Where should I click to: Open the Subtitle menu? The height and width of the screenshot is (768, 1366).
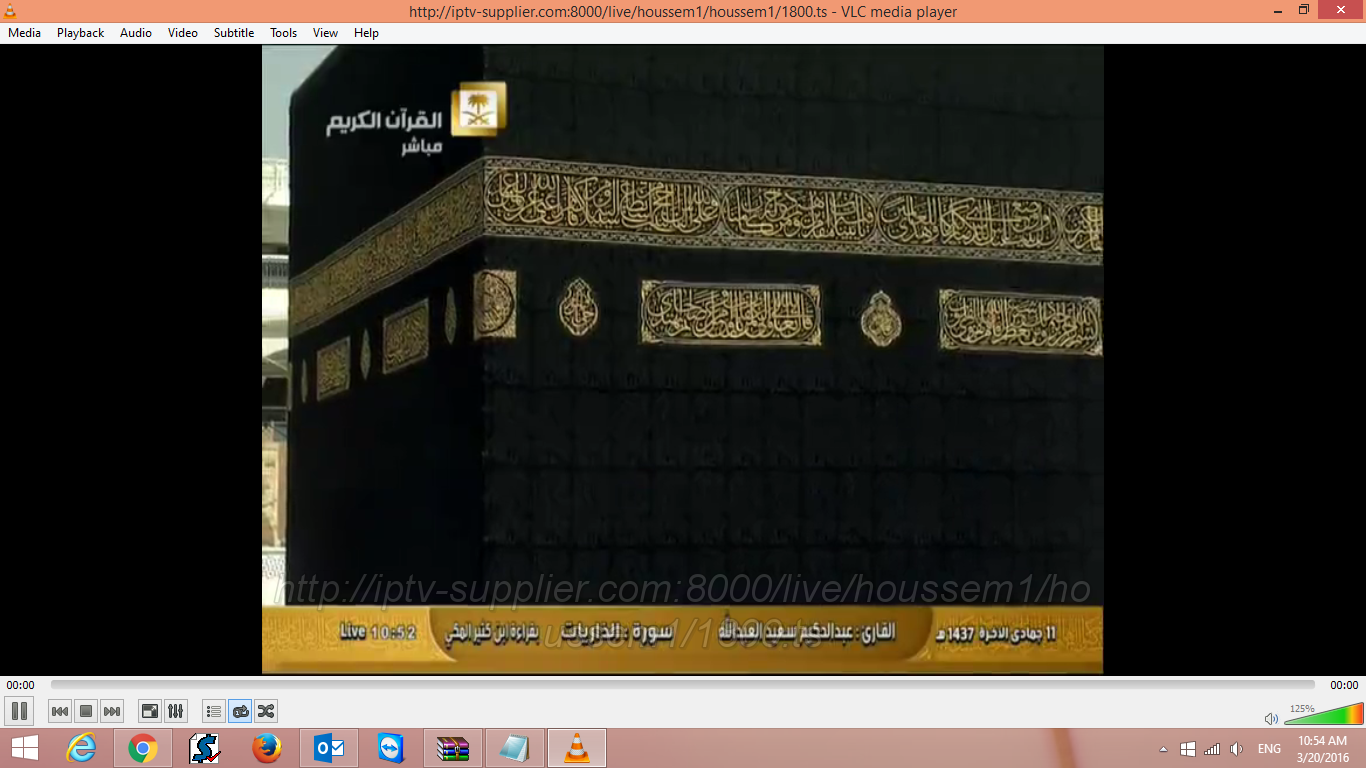click(234, 33)
